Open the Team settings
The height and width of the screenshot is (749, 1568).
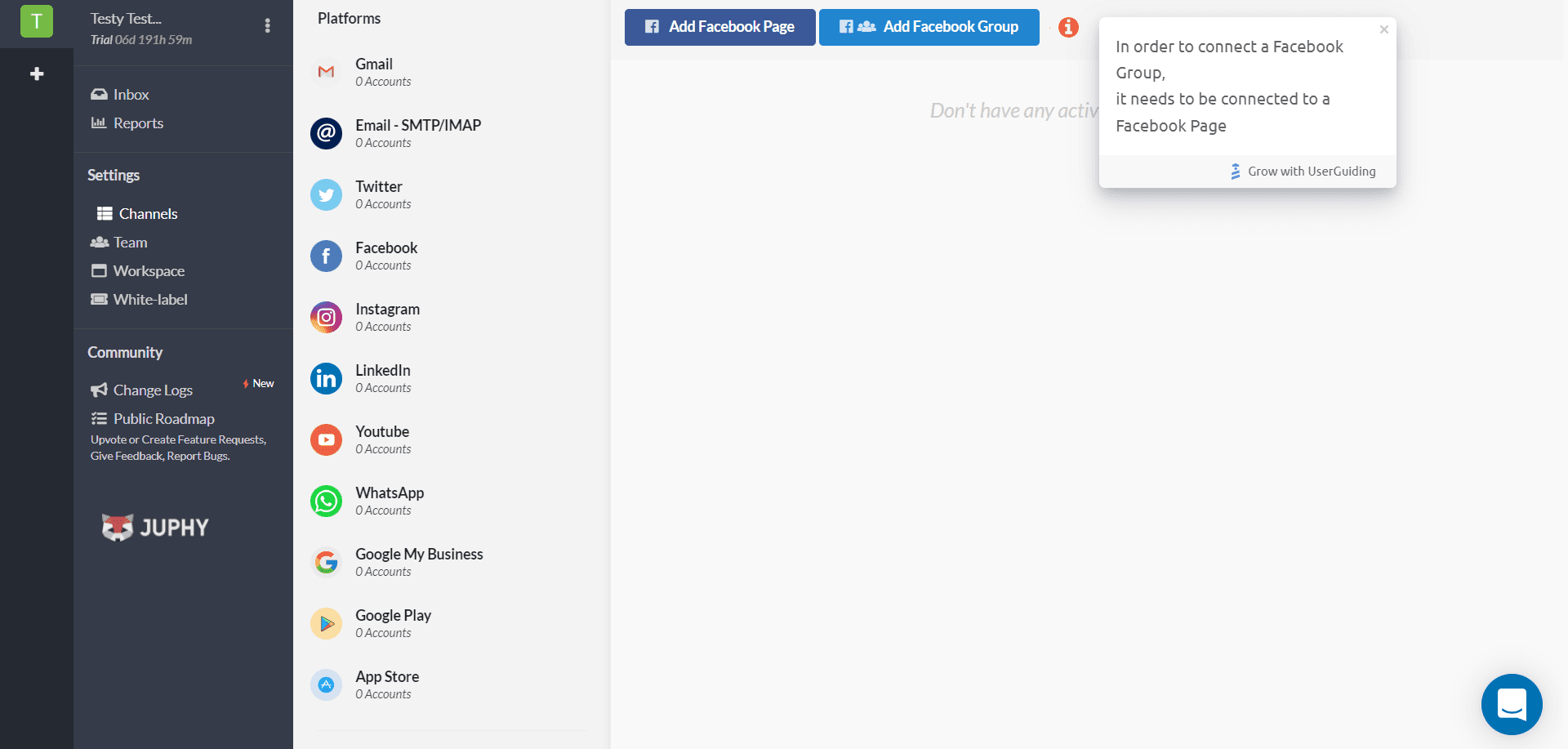[119, 243]
